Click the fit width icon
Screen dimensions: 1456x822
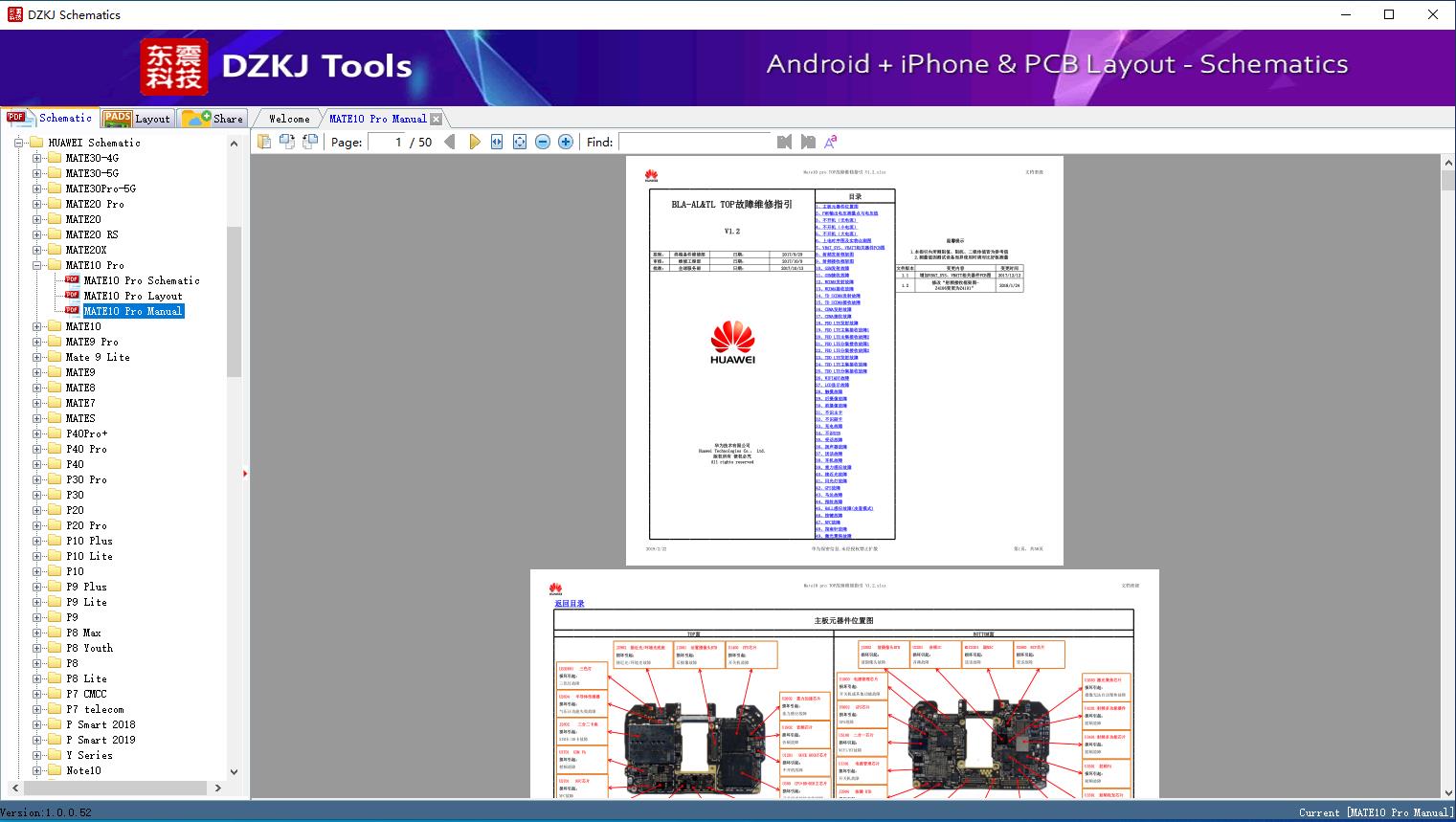(x=497, y=142)
